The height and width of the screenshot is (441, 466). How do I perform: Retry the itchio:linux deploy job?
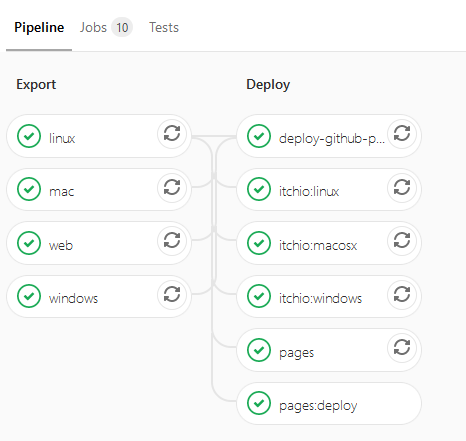(x=402, y=187)
